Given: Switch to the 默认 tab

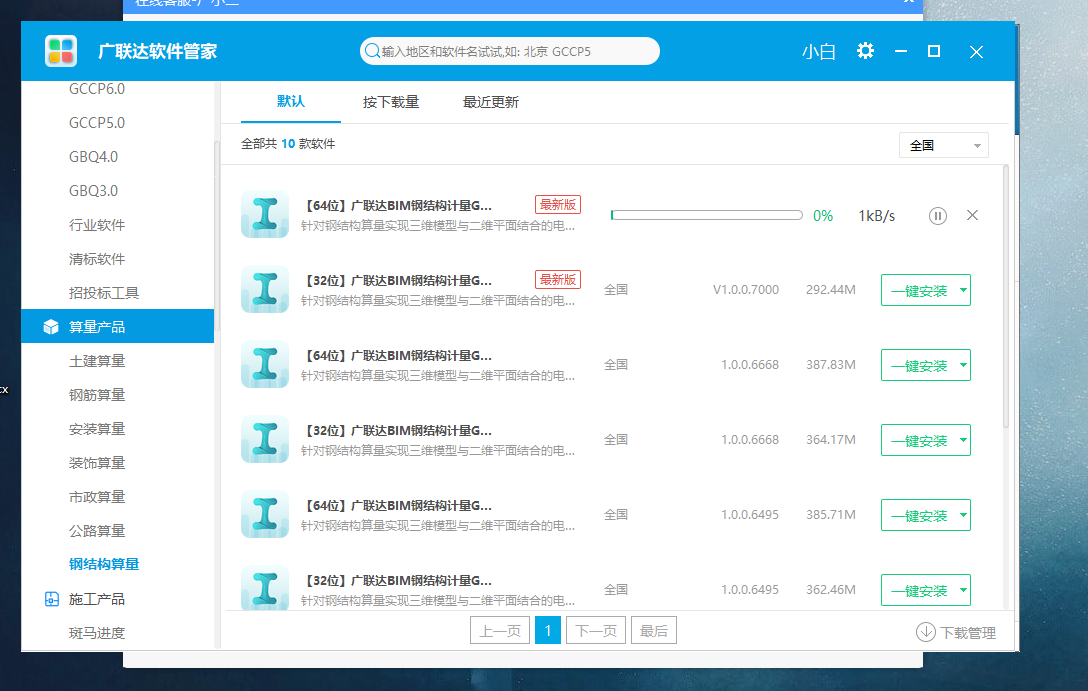Looking at the screenshot, I should click(291, 101).
